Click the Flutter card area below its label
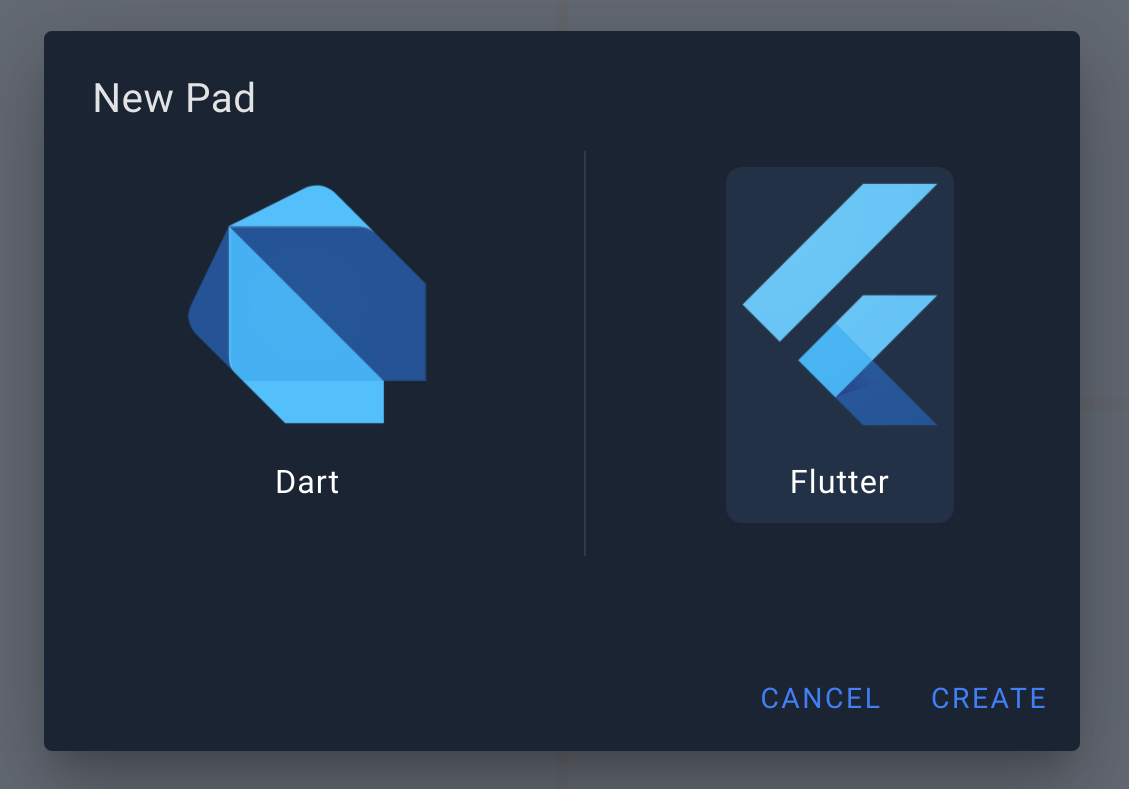The image size is (1129, 789). pos(839,510)
